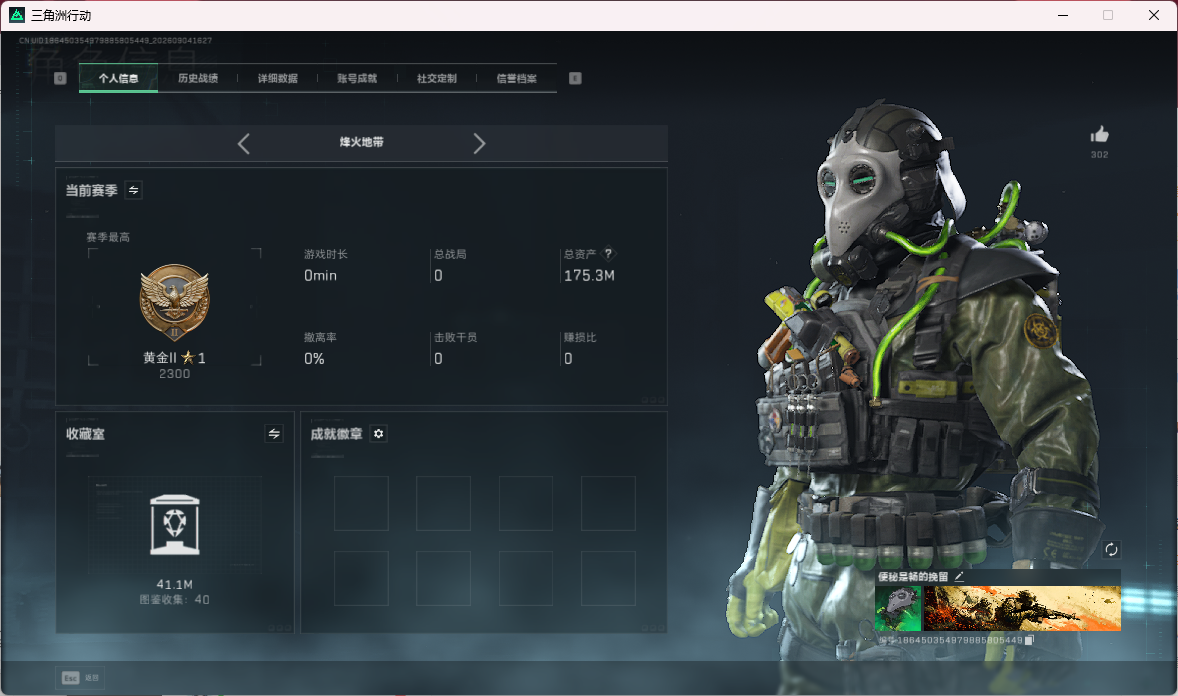The height and width of the screenshot is (696, 1178).
Task: Click the 成就徽章 heading
Action: tap(336, 434)
